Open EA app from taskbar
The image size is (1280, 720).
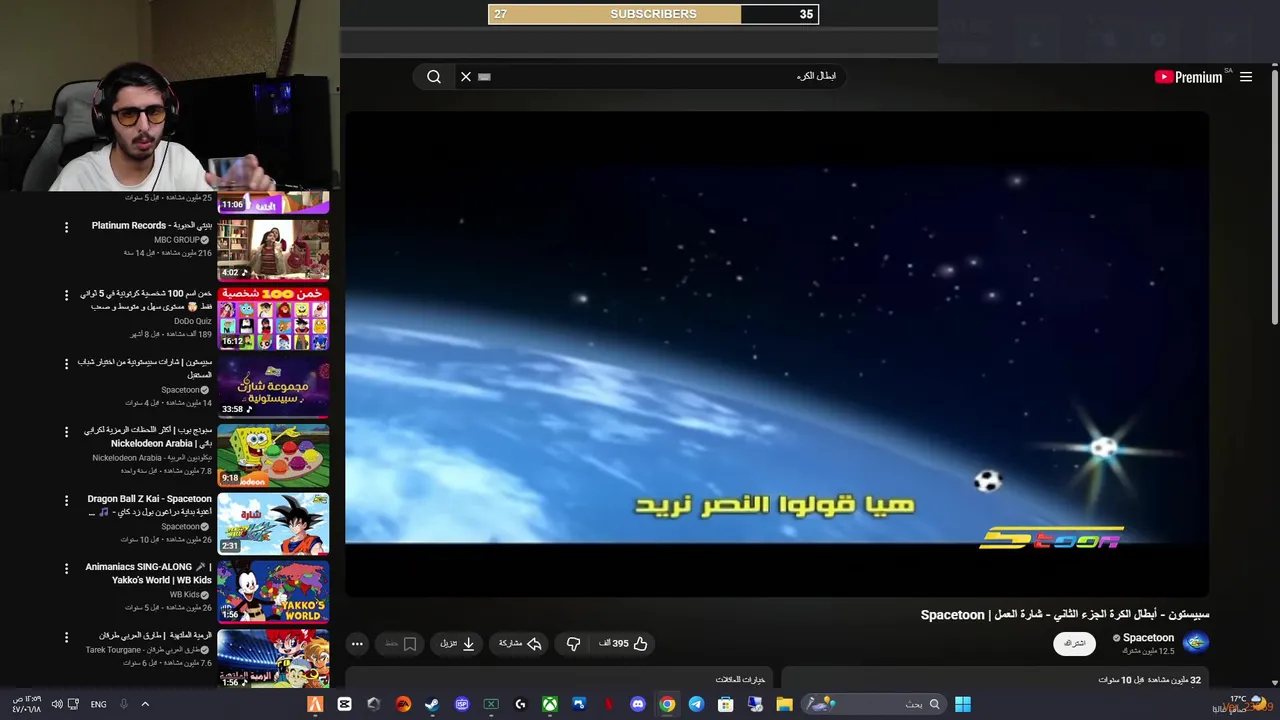pyautogui.click(x=403, y=704)
